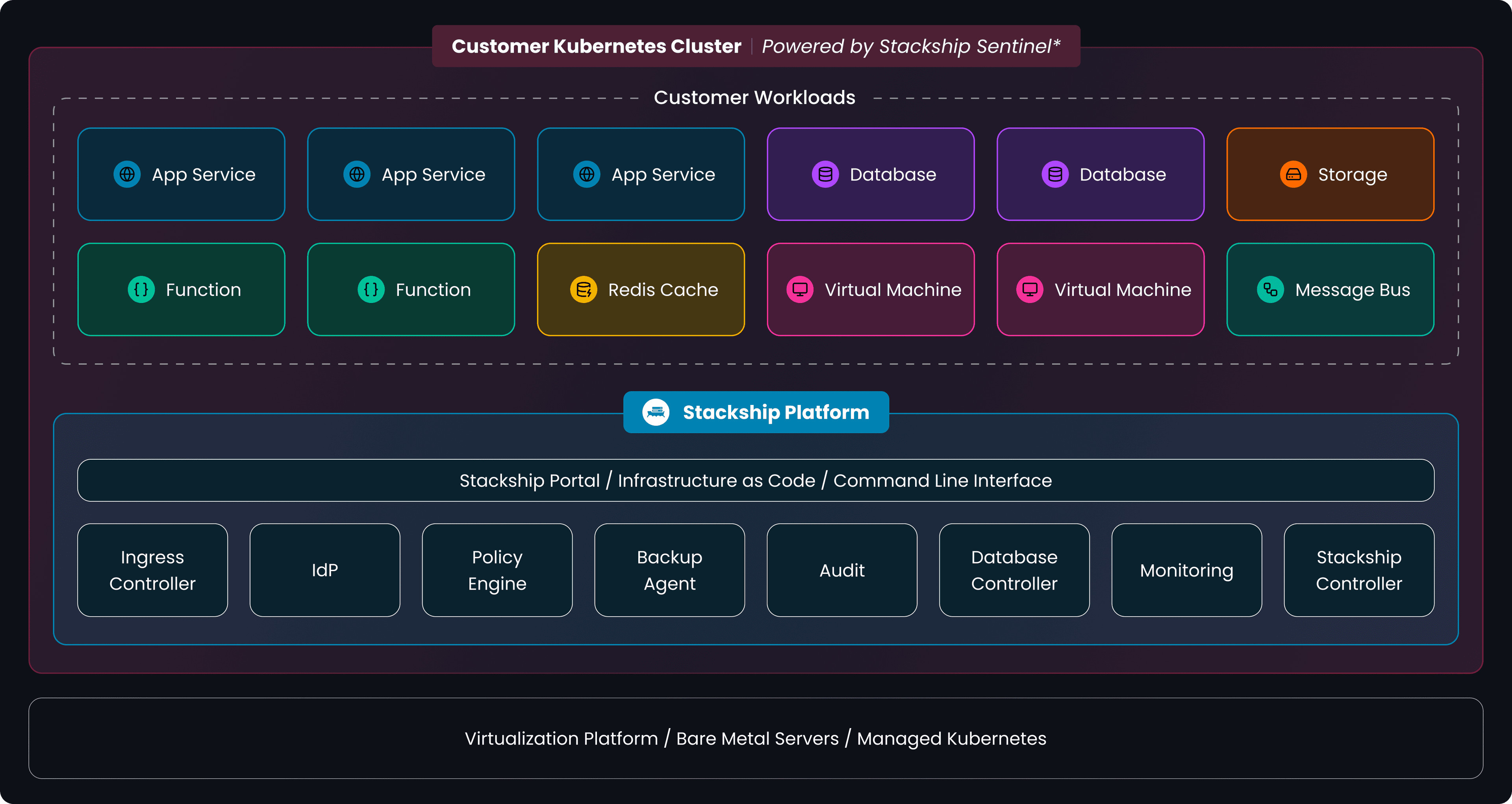This screenshot has height=804, width=1512.
Task: Click the first Database cylinder icon
Action: (x=825, y=174)
